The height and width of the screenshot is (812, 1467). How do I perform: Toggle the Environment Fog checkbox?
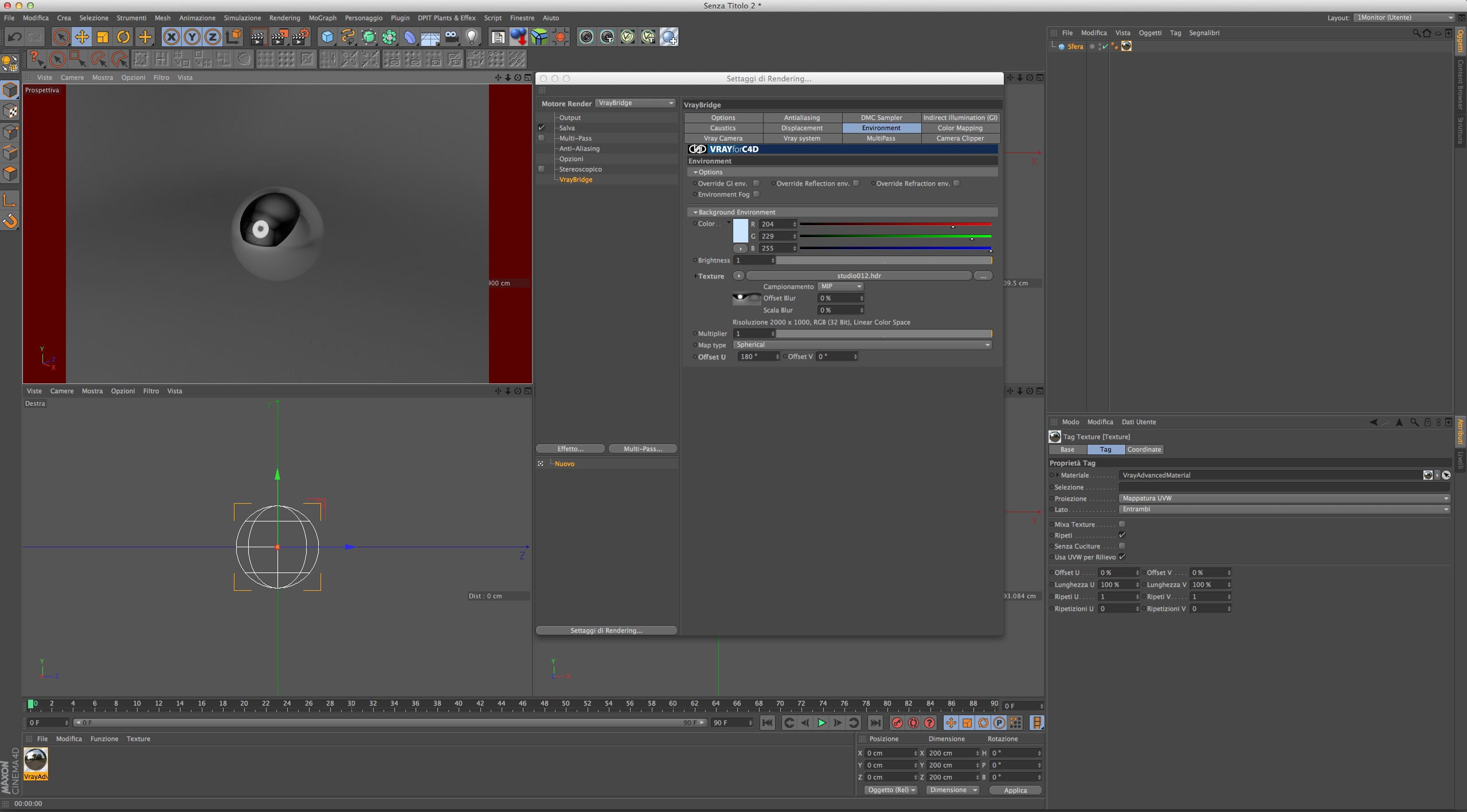[x=756, y=194]
